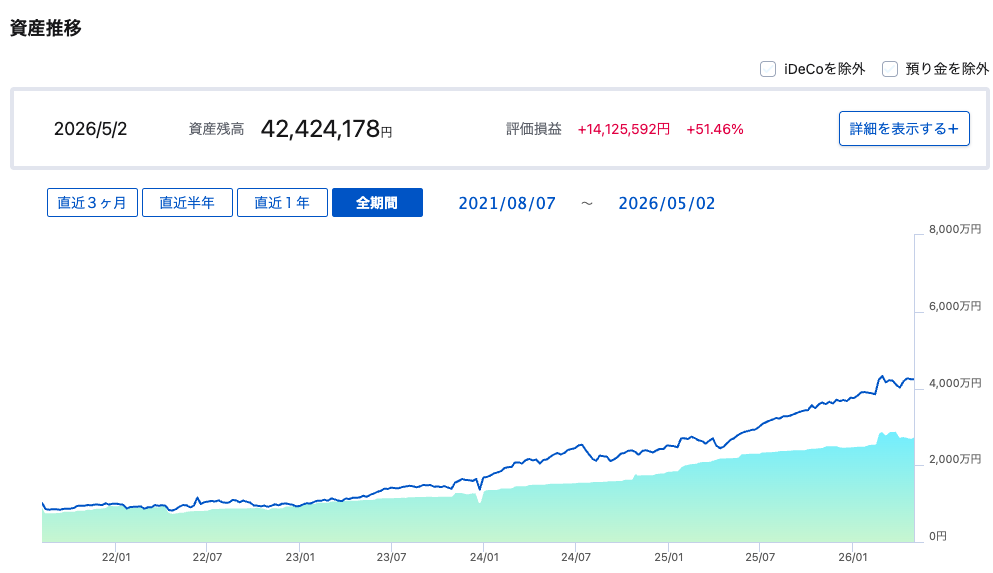The height and width of the screenshot is (573, 993).
Task: Click the 26/01 x-axis label
Action: coord(852,557)
